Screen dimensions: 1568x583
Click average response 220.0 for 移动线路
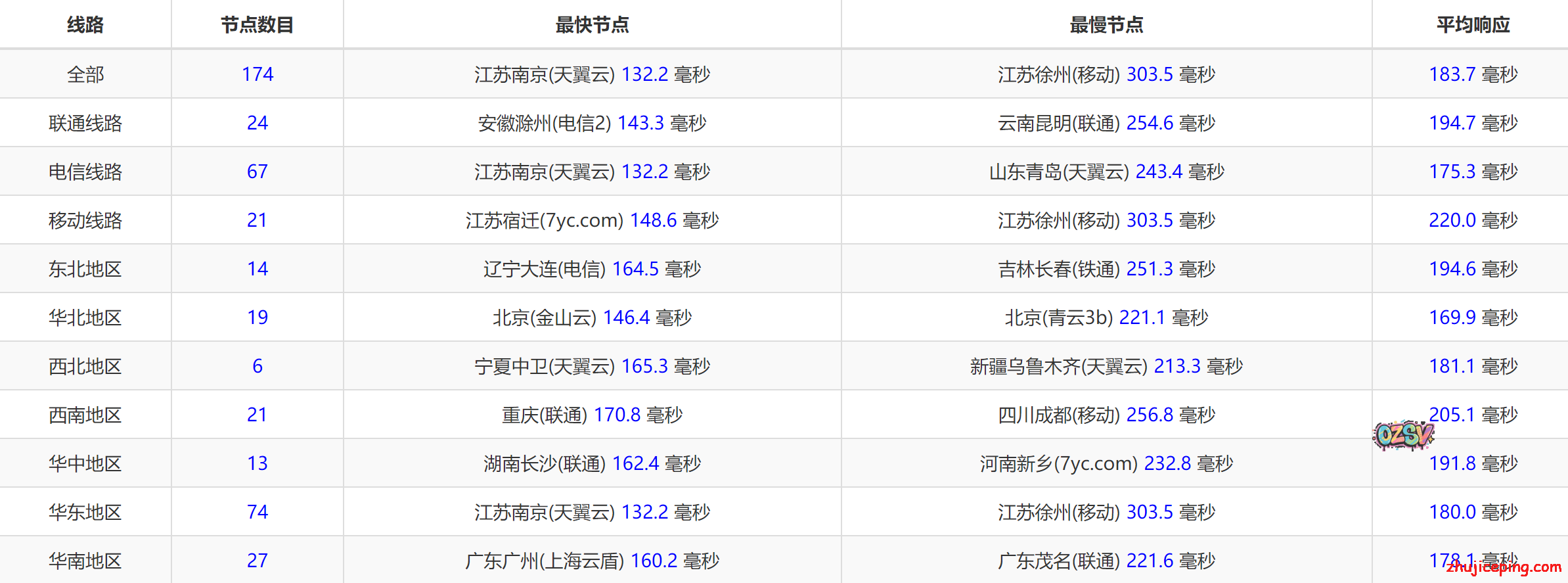point(1452,220)
